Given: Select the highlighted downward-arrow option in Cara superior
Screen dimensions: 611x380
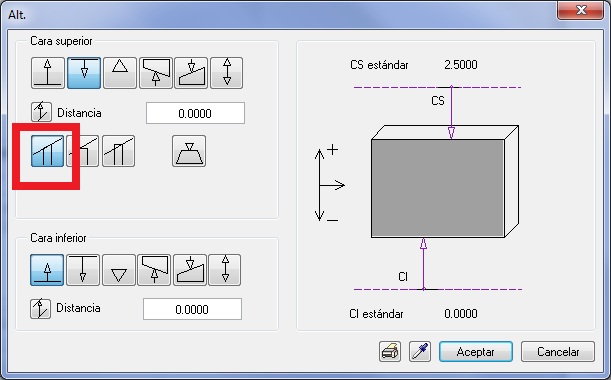Looking at the screenshot, I should coord(84,73).
